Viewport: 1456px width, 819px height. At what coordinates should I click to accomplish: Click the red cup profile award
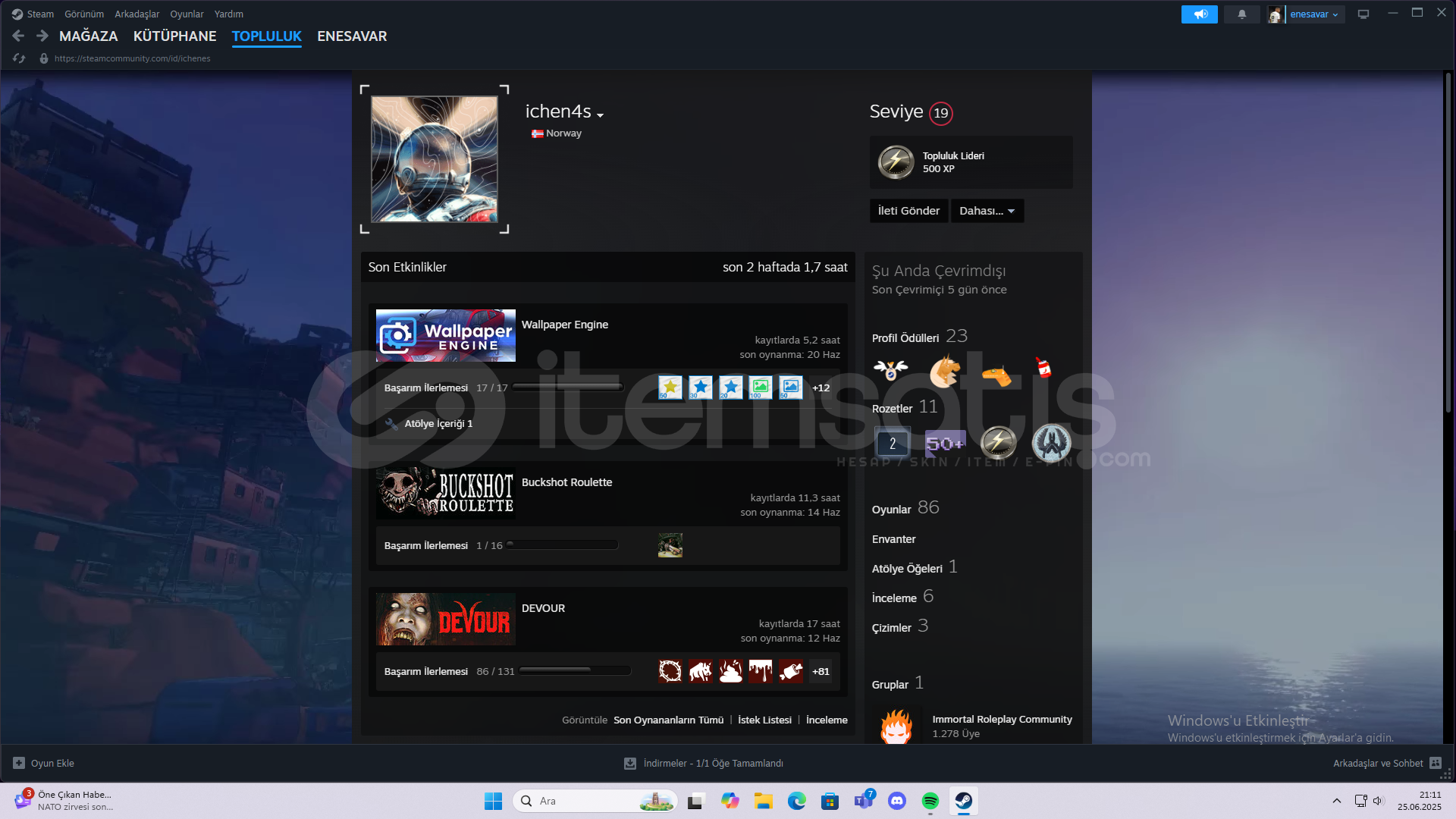click(1044, 368)
